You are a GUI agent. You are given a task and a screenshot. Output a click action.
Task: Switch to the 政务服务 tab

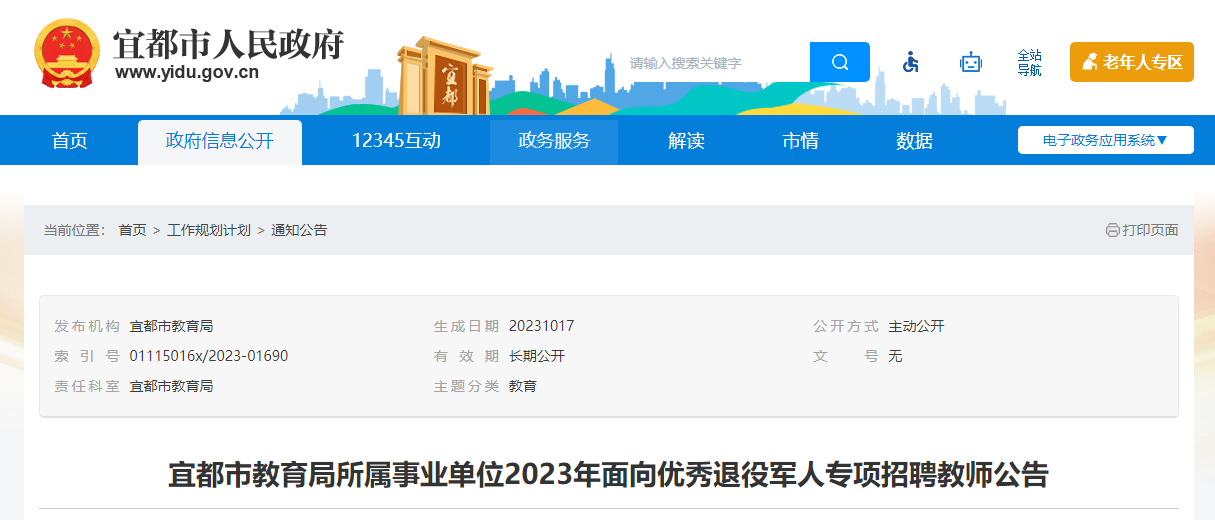554,141
